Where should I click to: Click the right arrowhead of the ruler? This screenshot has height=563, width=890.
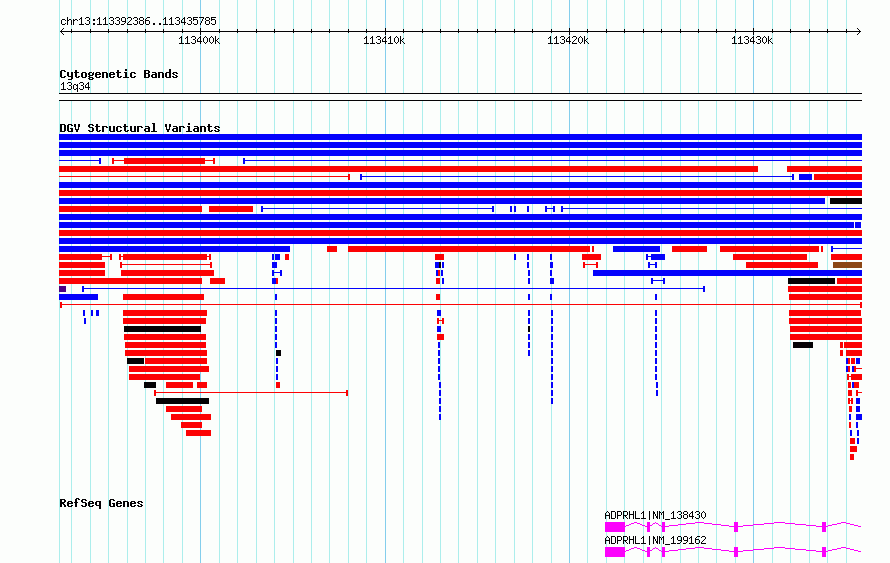pyautogui.click(x=859, y=31)
